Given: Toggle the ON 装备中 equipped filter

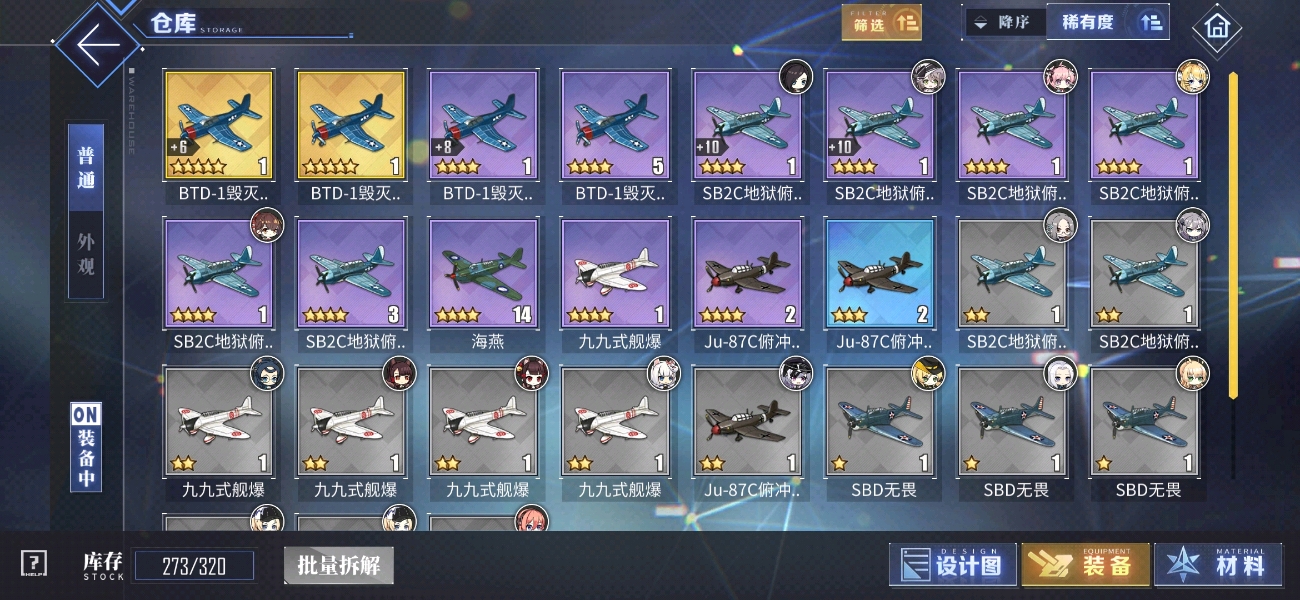Looking at the screenshot, I should (86, 446).
